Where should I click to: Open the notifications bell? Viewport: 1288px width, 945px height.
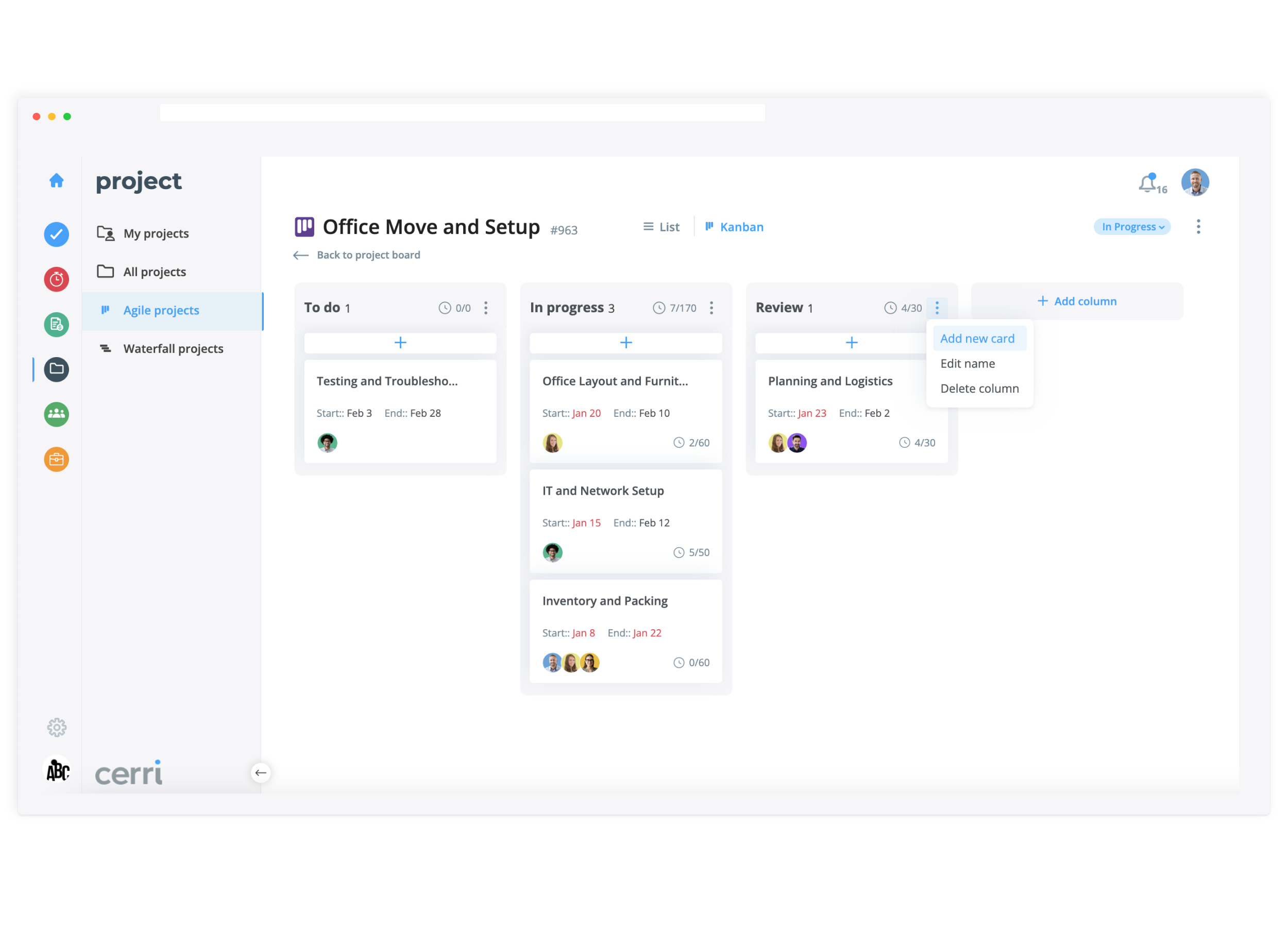(x=1147, y=183)
